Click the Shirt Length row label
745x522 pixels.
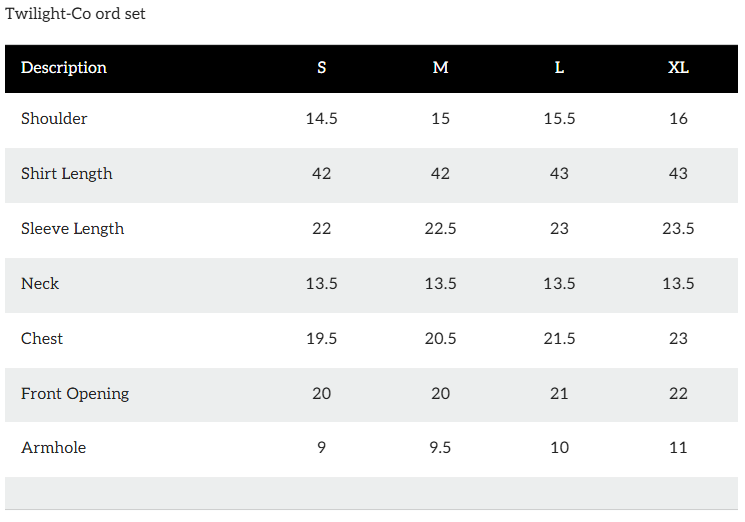67,174
